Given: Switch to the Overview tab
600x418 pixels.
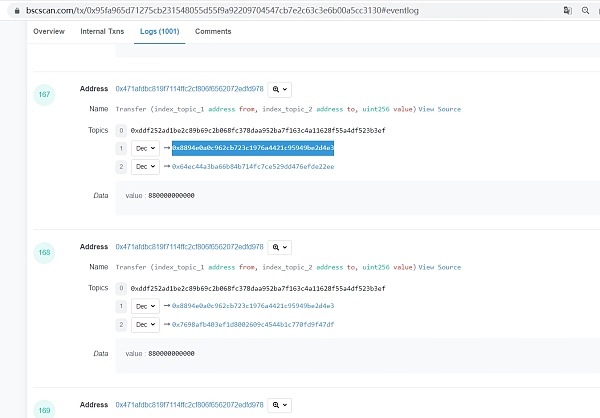Looking at the screenshot, I should click(x=49, y=32).
